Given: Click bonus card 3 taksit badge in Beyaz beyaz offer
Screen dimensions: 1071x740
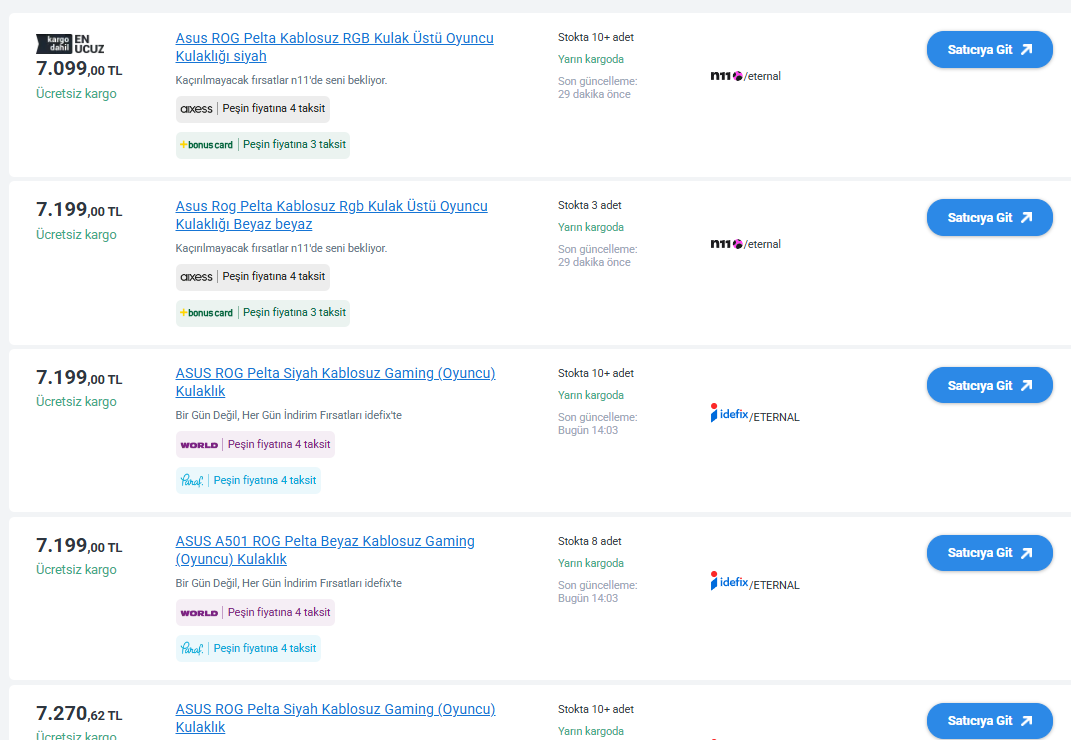Looking at the screenshot, I should [263, 313].
